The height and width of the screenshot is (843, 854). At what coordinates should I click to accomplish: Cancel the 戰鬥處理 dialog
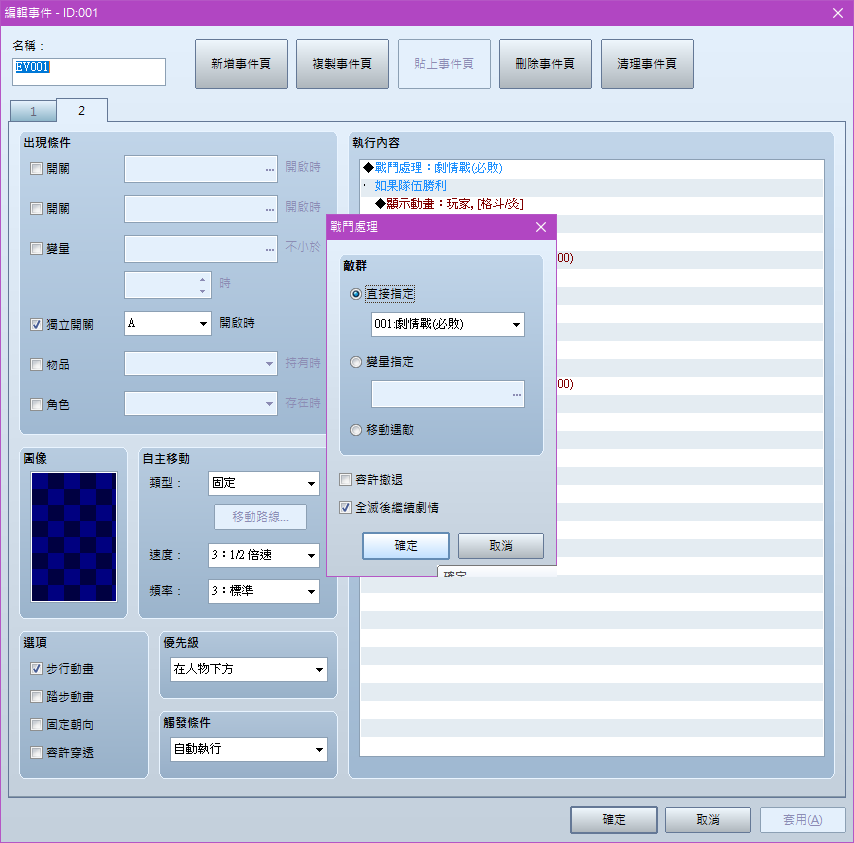coord(501,546)
